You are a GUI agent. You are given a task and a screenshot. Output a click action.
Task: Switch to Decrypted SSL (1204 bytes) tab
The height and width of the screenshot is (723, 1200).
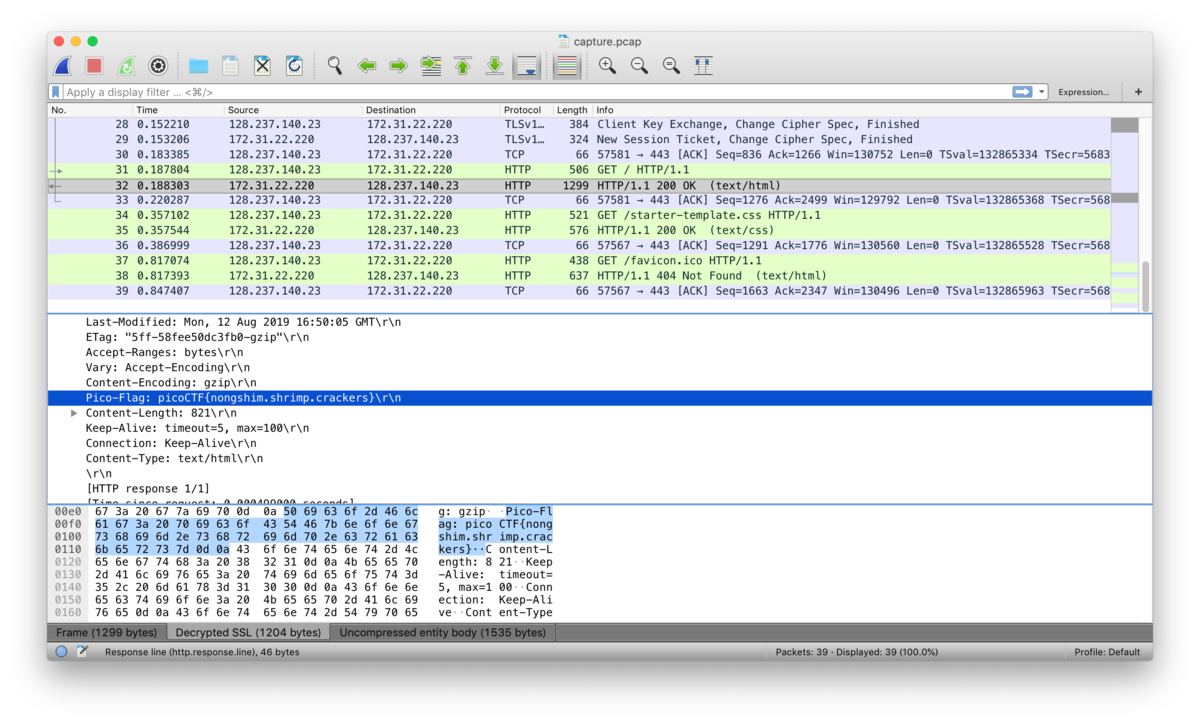click(x=248, y=632)
